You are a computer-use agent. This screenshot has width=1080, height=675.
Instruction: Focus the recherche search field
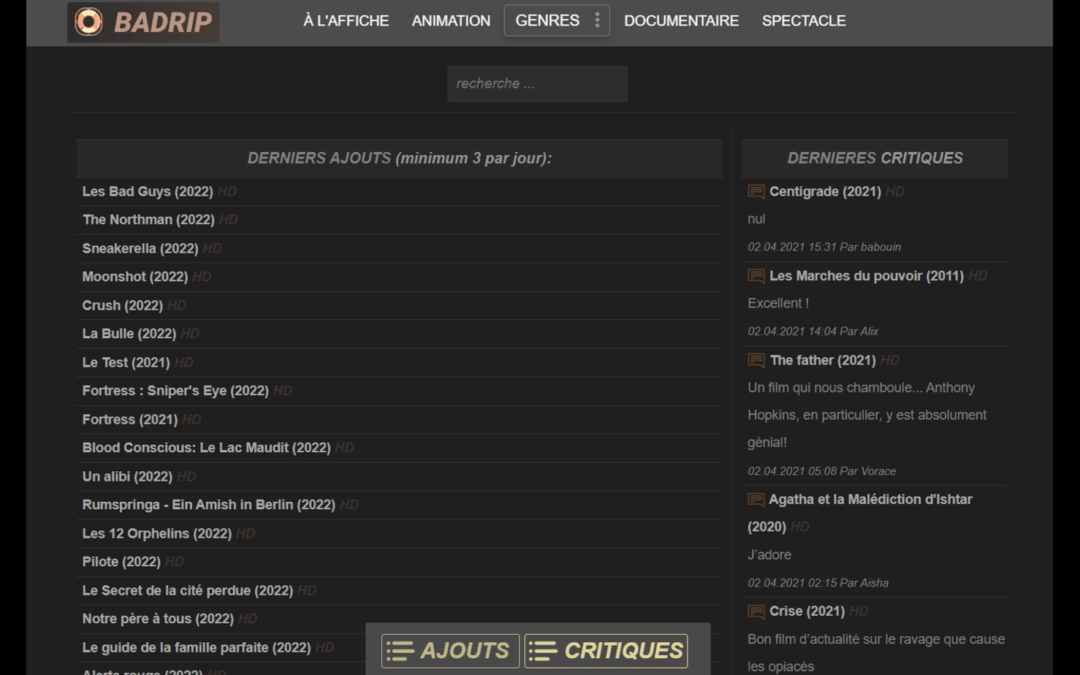[537, 84]
